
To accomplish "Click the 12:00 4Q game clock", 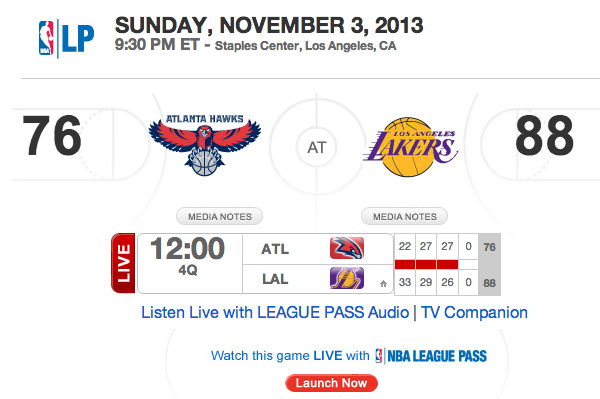I will pyautogui.click(x=188, y=255).
